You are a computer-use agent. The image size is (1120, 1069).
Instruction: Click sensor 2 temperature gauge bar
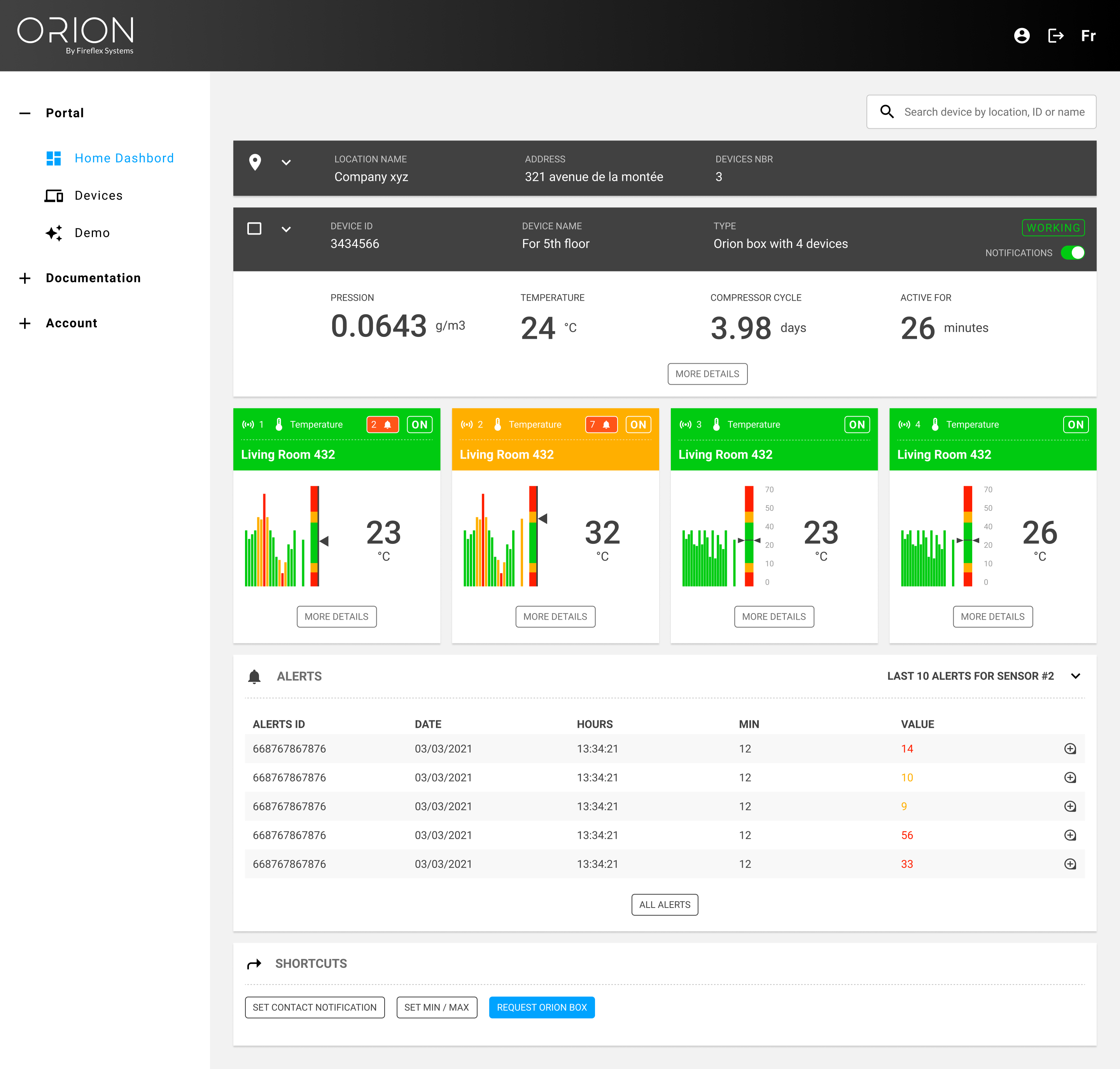coord(533,536)
